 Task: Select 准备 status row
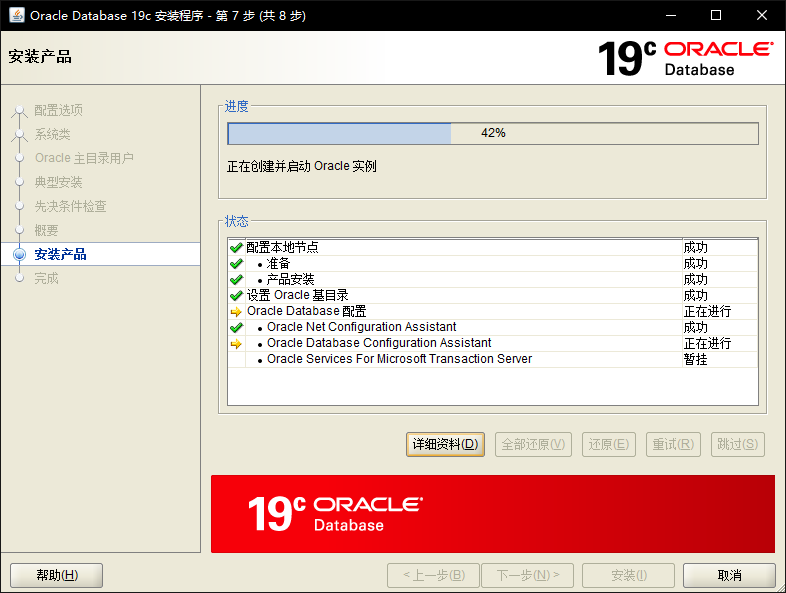493,264
